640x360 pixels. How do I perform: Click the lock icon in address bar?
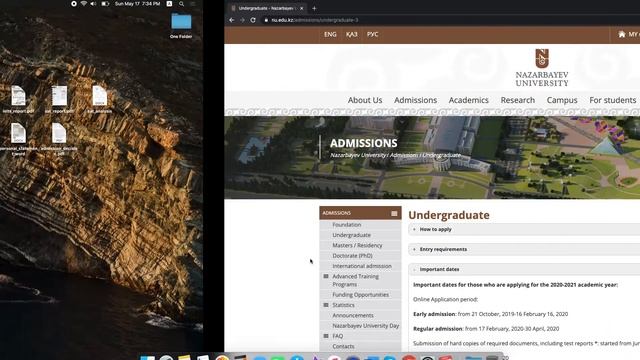point(266,20)
